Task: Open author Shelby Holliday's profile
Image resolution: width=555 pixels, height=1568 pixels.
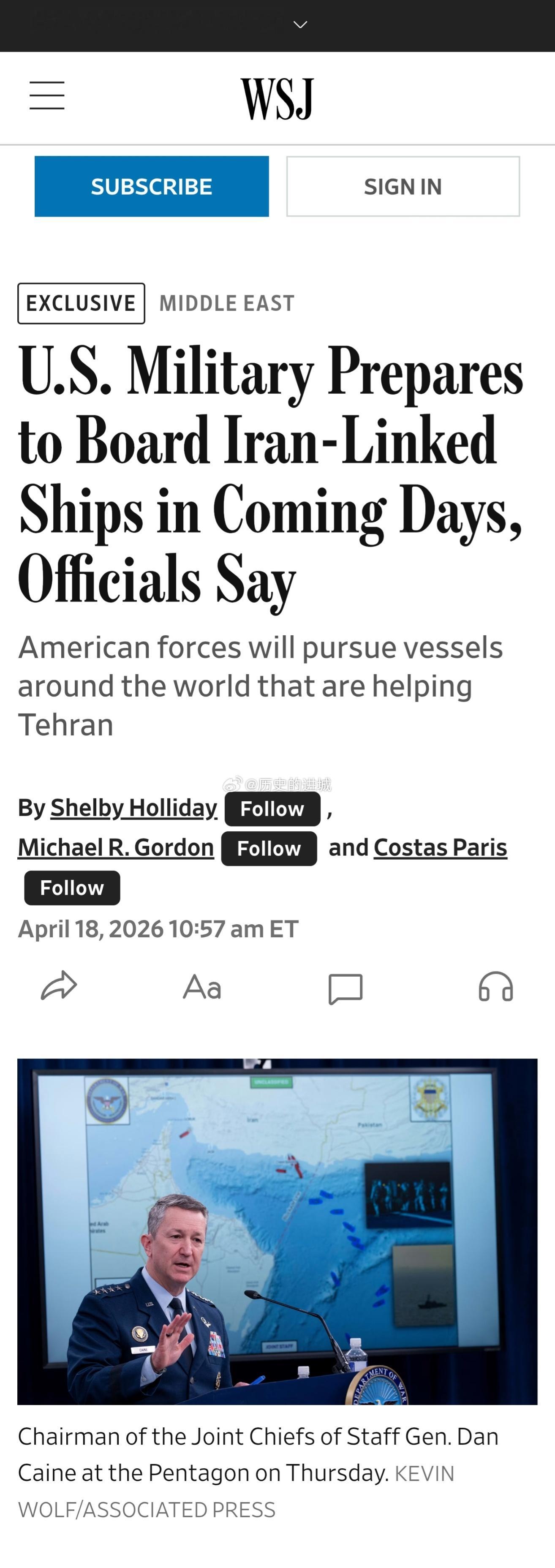Action: tap(134, 808)
